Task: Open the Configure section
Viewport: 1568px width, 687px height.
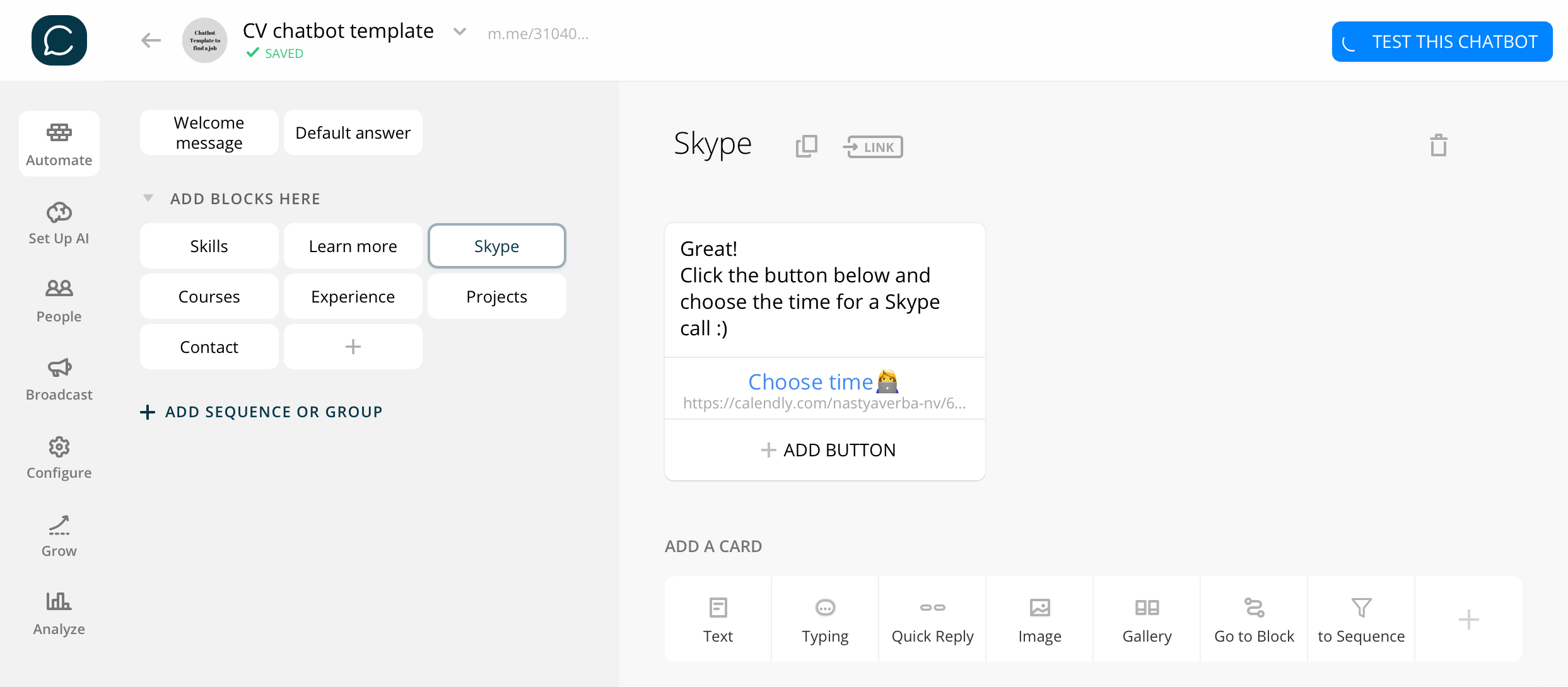Action: [x=59, y=457]
